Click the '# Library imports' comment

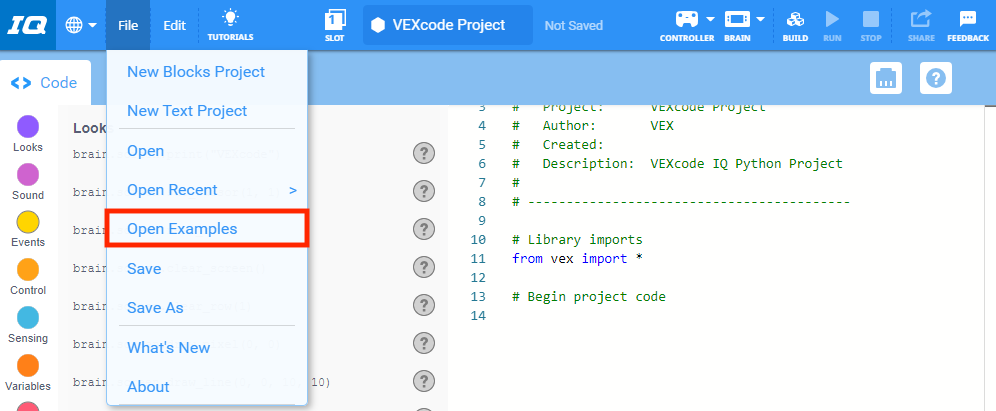(x=577, y=239)
